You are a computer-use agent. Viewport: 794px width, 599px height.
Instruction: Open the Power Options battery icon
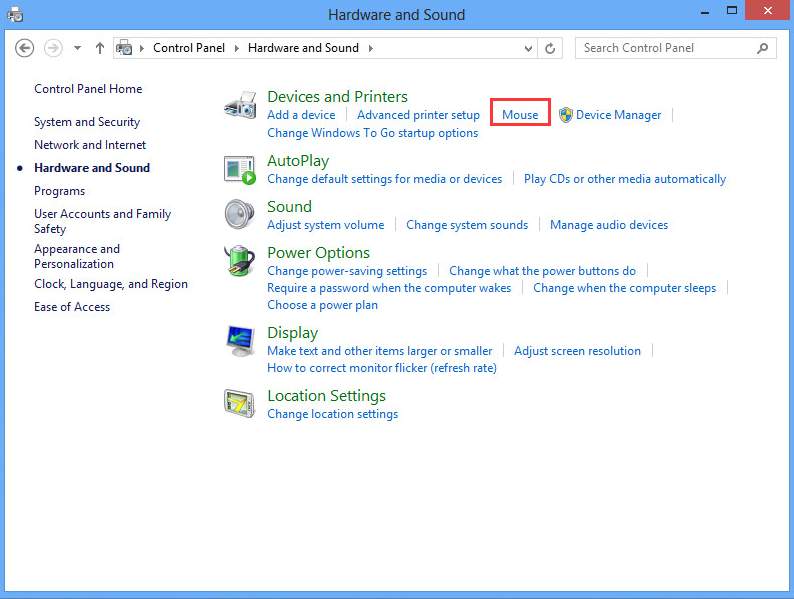tap(240, 261)
